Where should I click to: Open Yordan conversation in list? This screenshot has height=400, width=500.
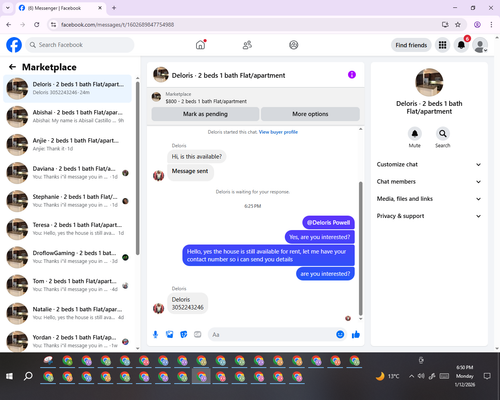click(x=67, y=341)
